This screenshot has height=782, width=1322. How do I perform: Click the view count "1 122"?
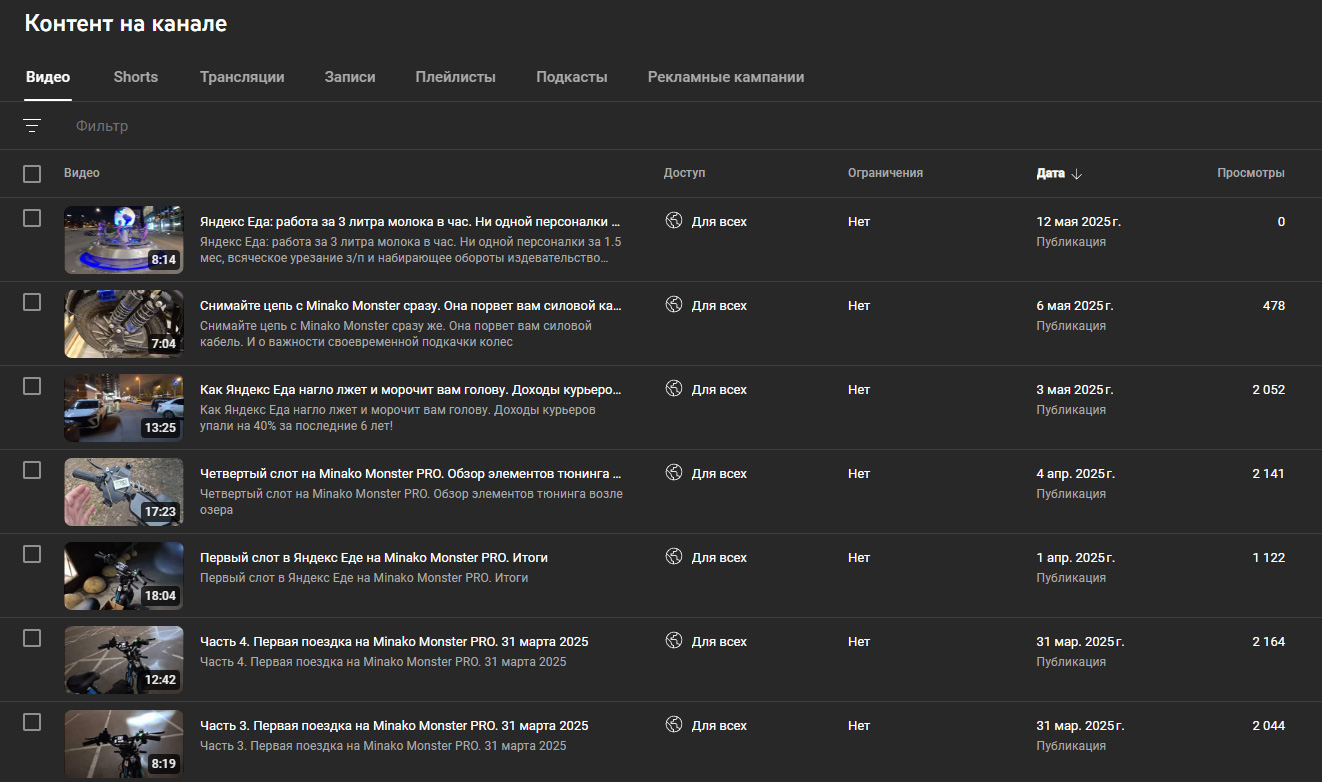coord(1269,558)
